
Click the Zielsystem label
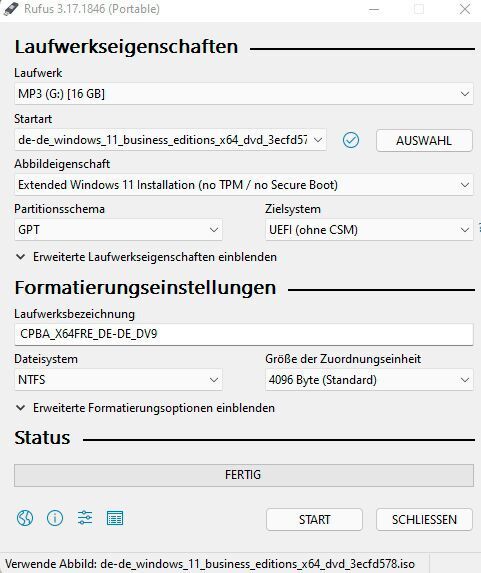(293, 209)
